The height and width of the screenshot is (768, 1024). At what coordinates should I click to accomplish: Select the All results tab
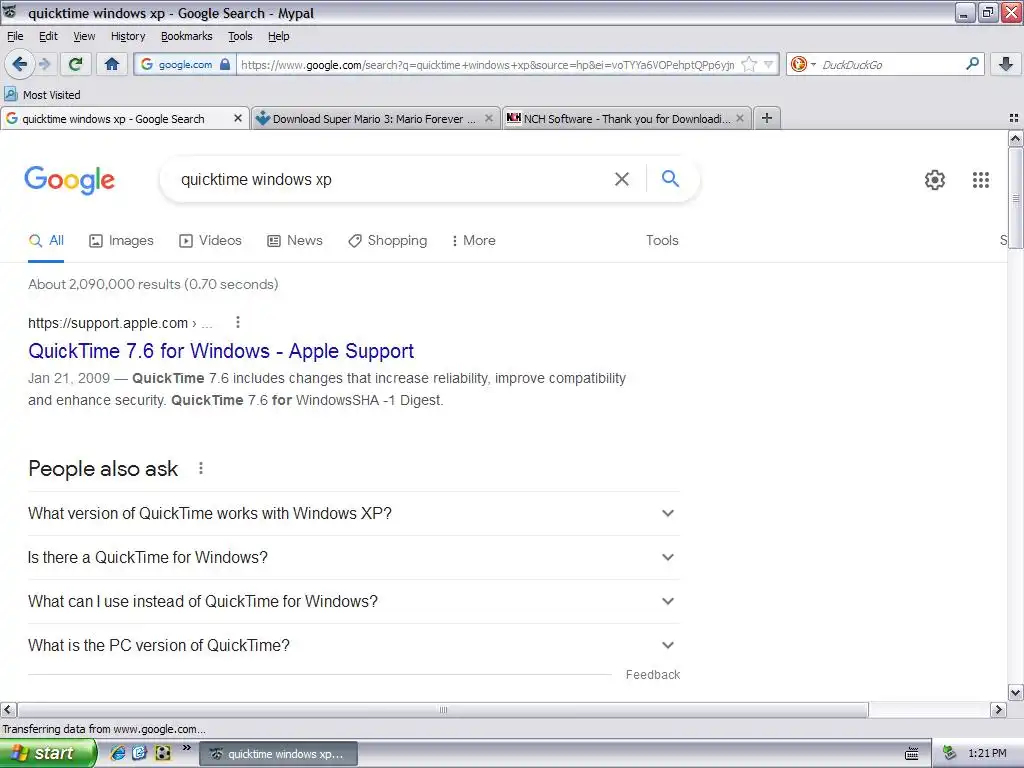(46, 240)
